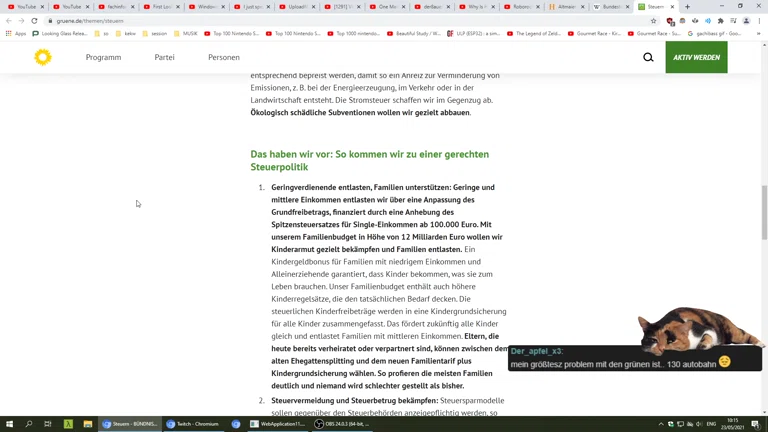This screenshot has width=768, height=432.
Task: Open the Chrome three-dot menu
Action: [759, 20]
